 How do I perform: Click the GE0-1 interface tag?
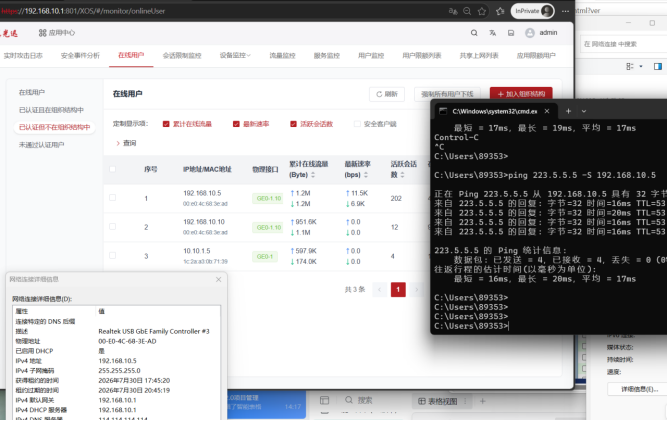(x=265, y=256)
